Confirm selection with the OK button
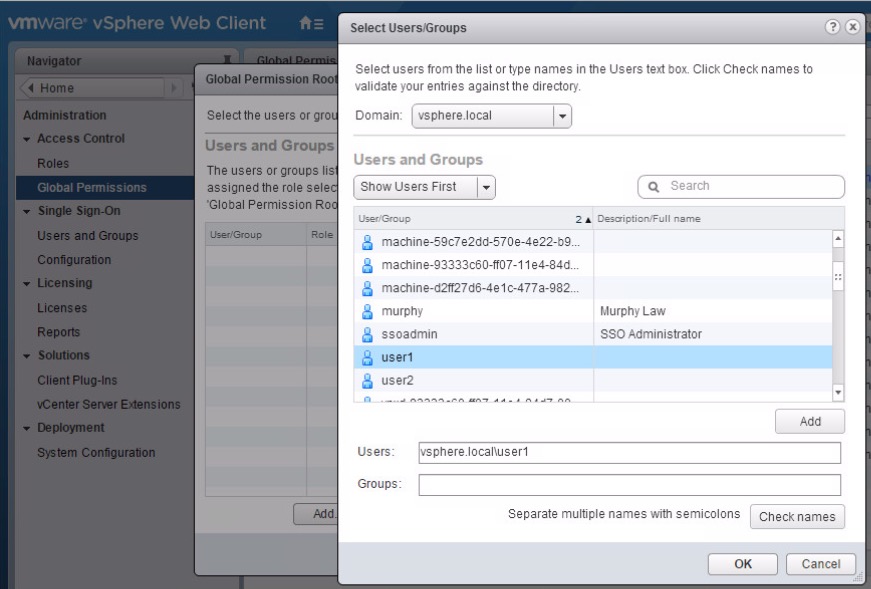This screenshot has width=871, height=589. click(742, 564)
